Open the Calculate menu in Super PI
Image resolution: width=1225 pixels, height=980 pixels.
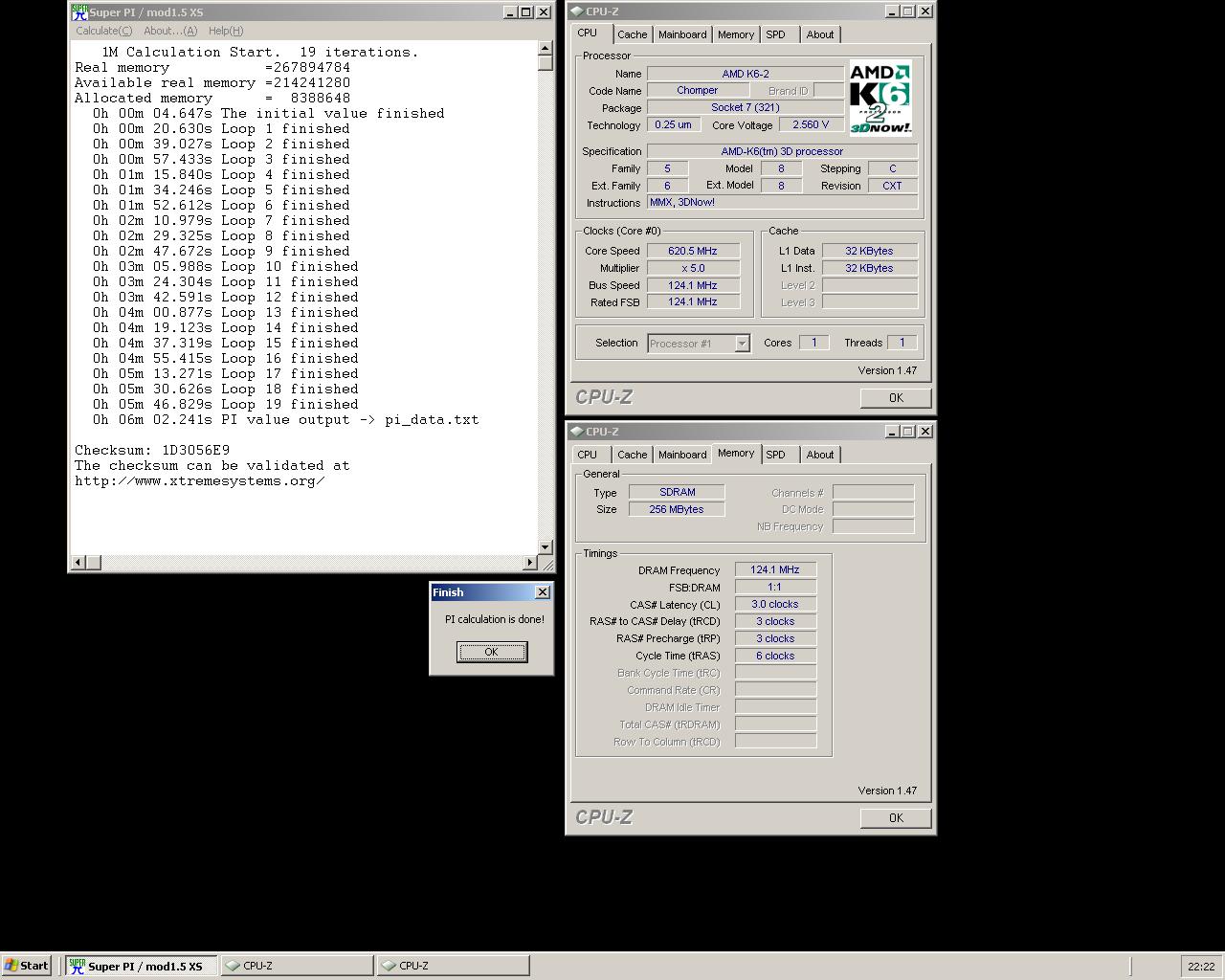coord(104,31)
